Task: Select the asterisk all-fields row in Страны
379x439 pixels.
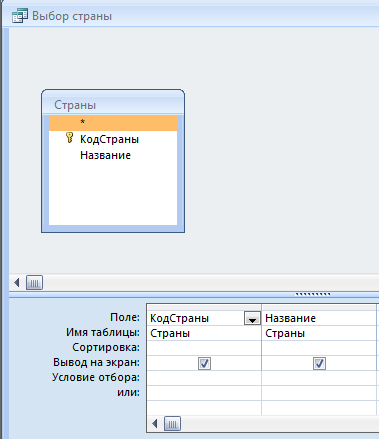Action: pyautogui.click(x=113, y=122)
